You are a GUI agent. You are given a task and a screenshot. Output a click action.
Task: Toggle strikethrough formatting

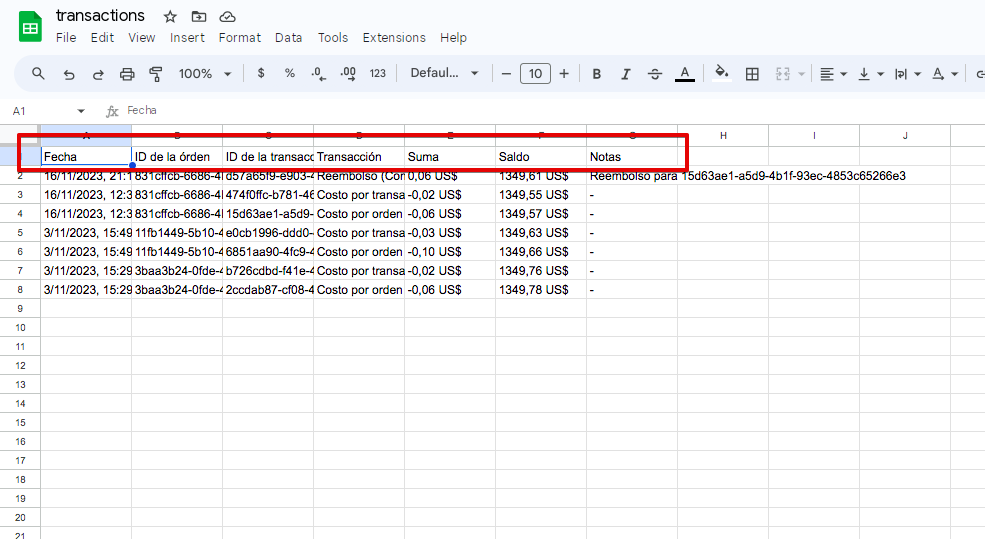[655, 74]
